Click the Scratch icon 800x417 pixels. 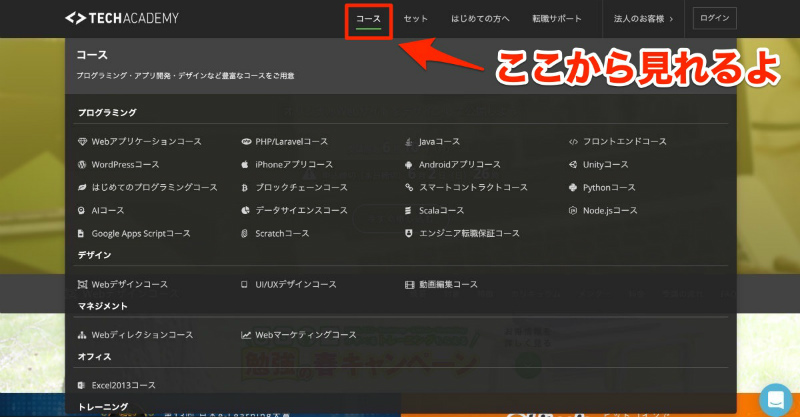coord(244,234)
